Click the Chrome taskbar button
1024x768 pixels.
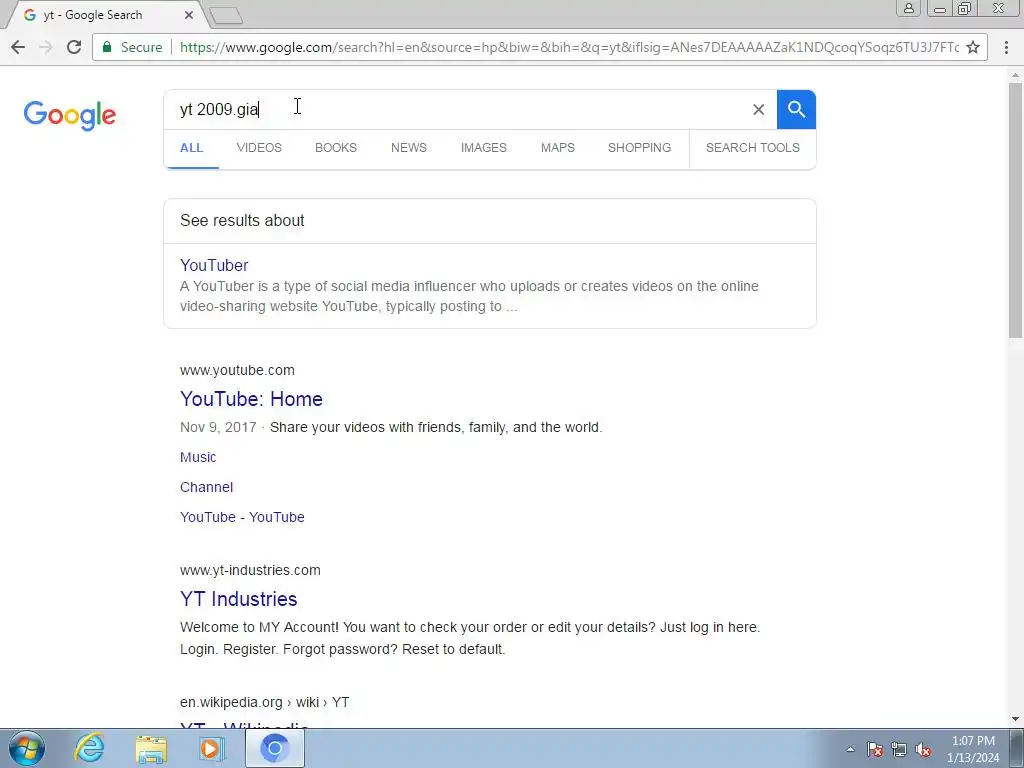(x=274, y=748)
